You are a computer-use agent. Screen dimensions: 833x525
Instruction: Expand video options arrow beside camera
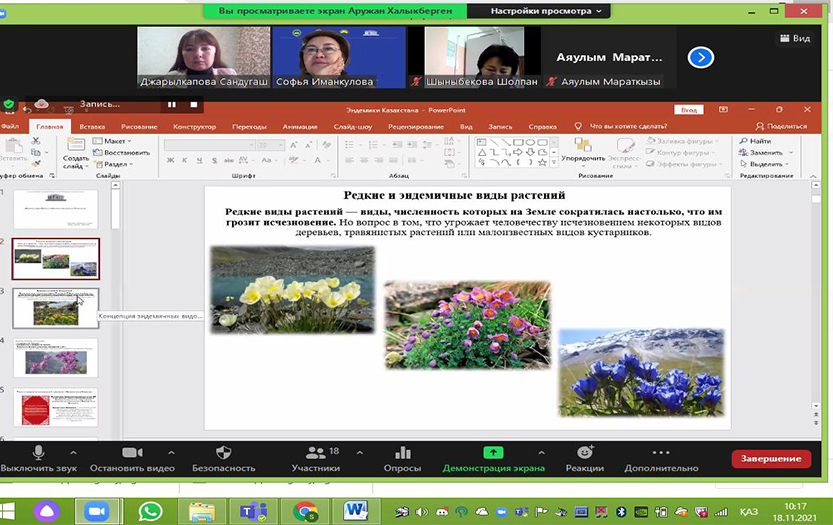(x=171, y=452)
